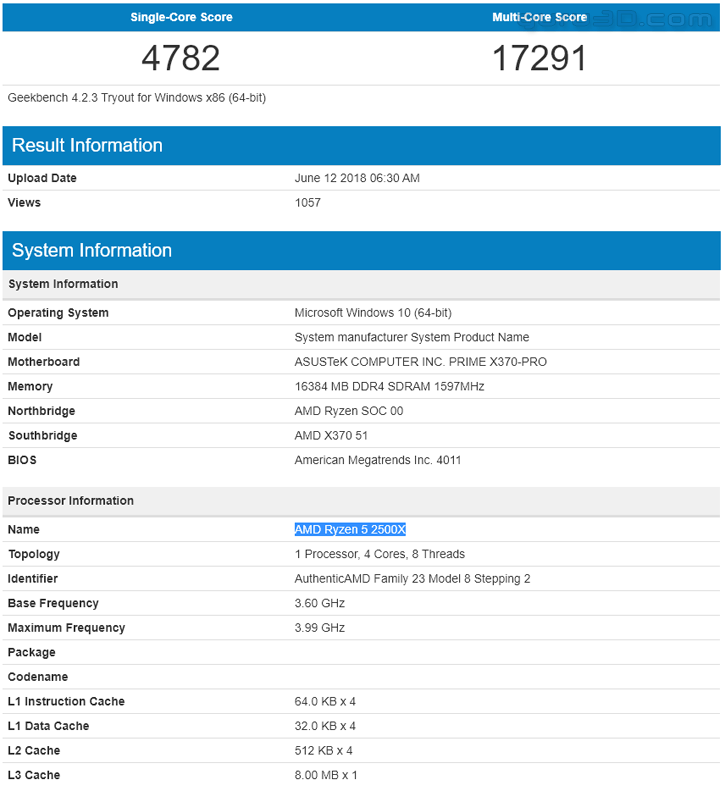Image resolution: width=725 pixels, height=791 pixels.
Task: Click the 512 KB x 4 cache value
Action: (324, 751)
